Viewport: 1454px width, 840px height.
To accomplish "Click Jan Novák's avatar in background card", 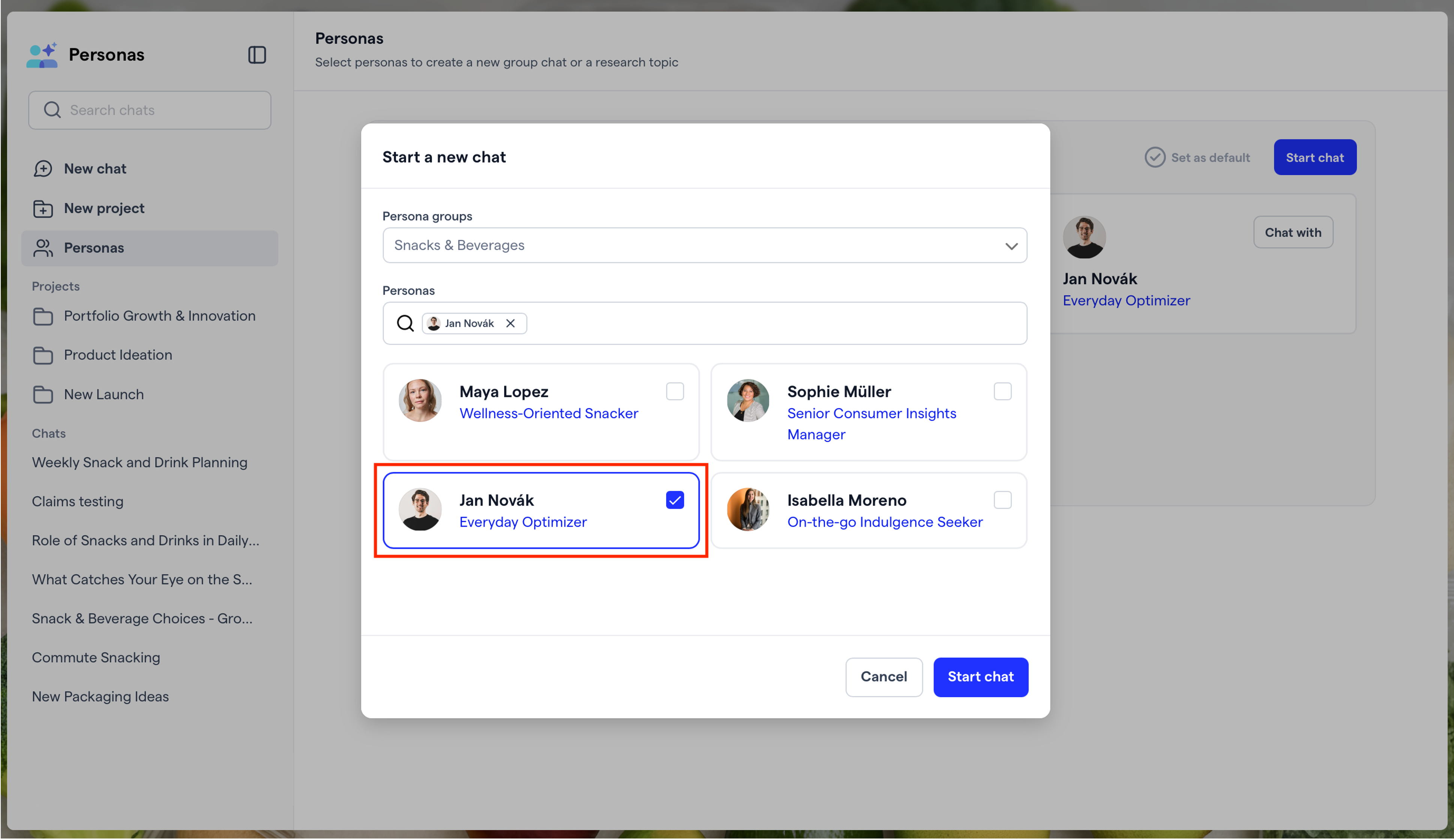I will [1084, 237].
